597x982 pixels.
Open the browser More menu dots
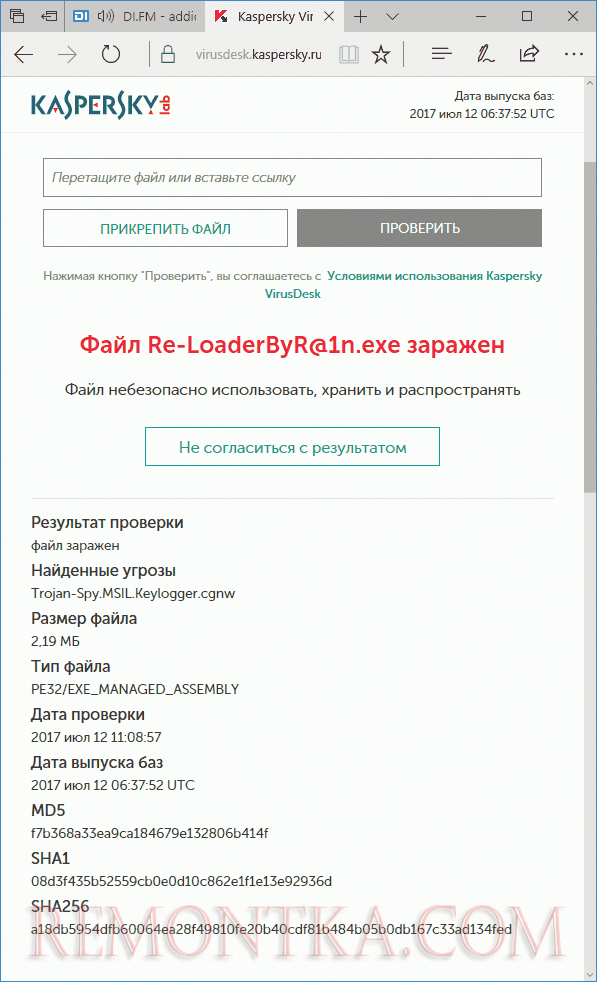[x=573, y=54]
